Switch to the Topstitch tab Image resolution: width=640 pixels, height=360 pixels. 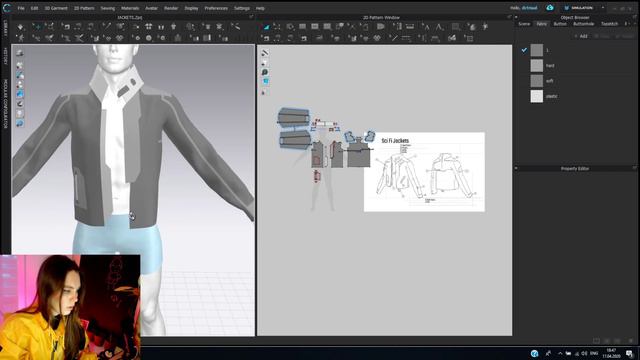coord(609,24)
